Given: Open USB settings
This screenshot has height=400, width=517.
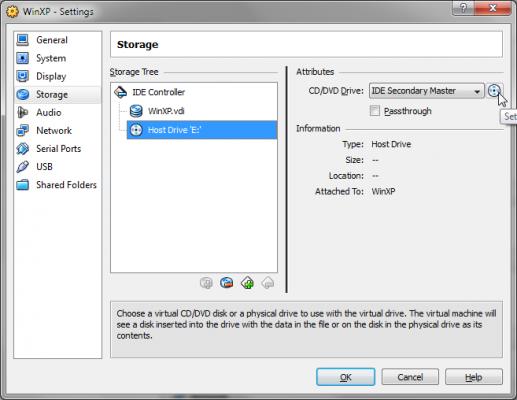Looking at the screenshot, I should tap(57, 167).
